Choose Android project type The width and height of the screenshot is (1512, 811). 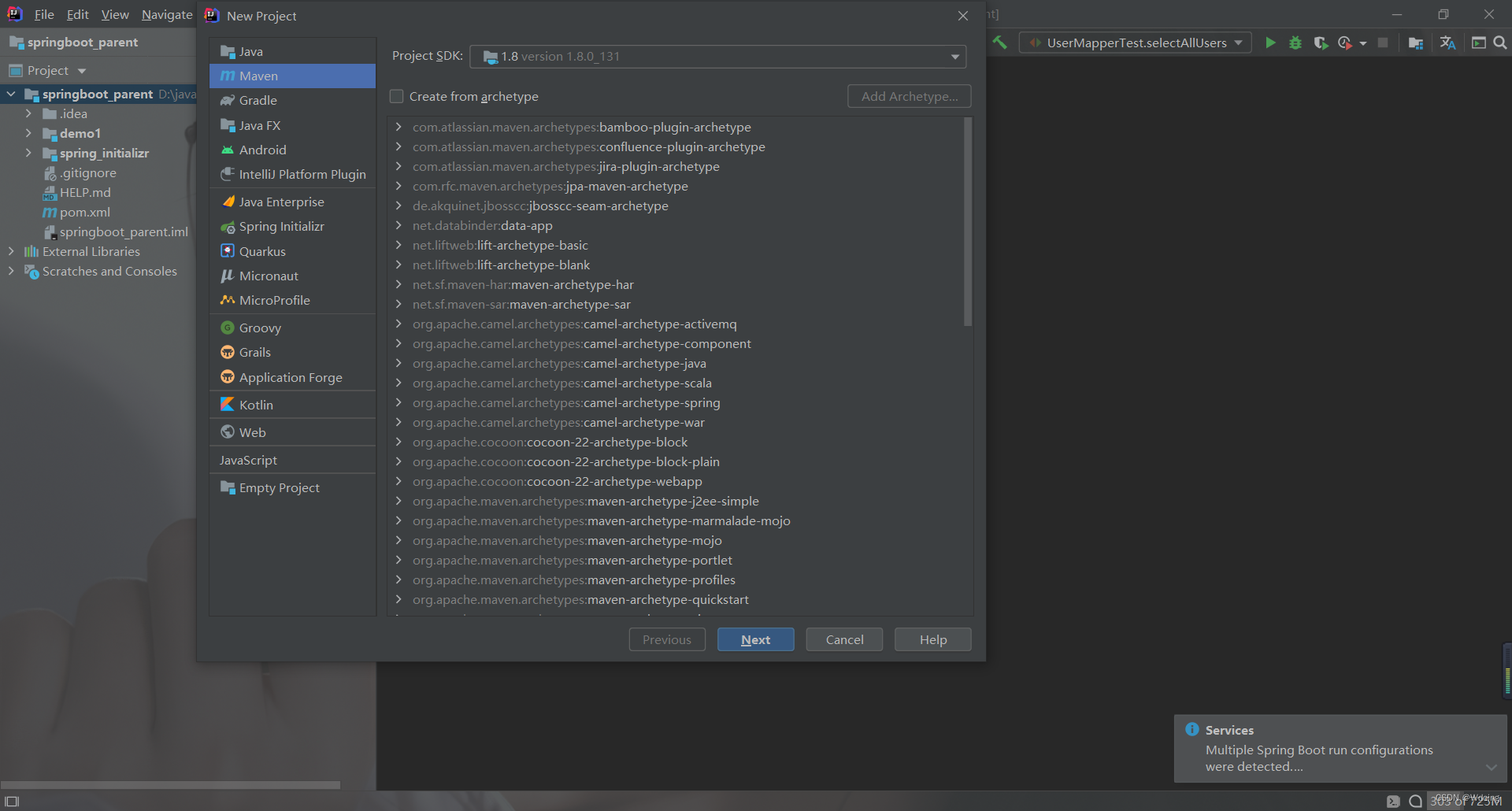point(292,150)
